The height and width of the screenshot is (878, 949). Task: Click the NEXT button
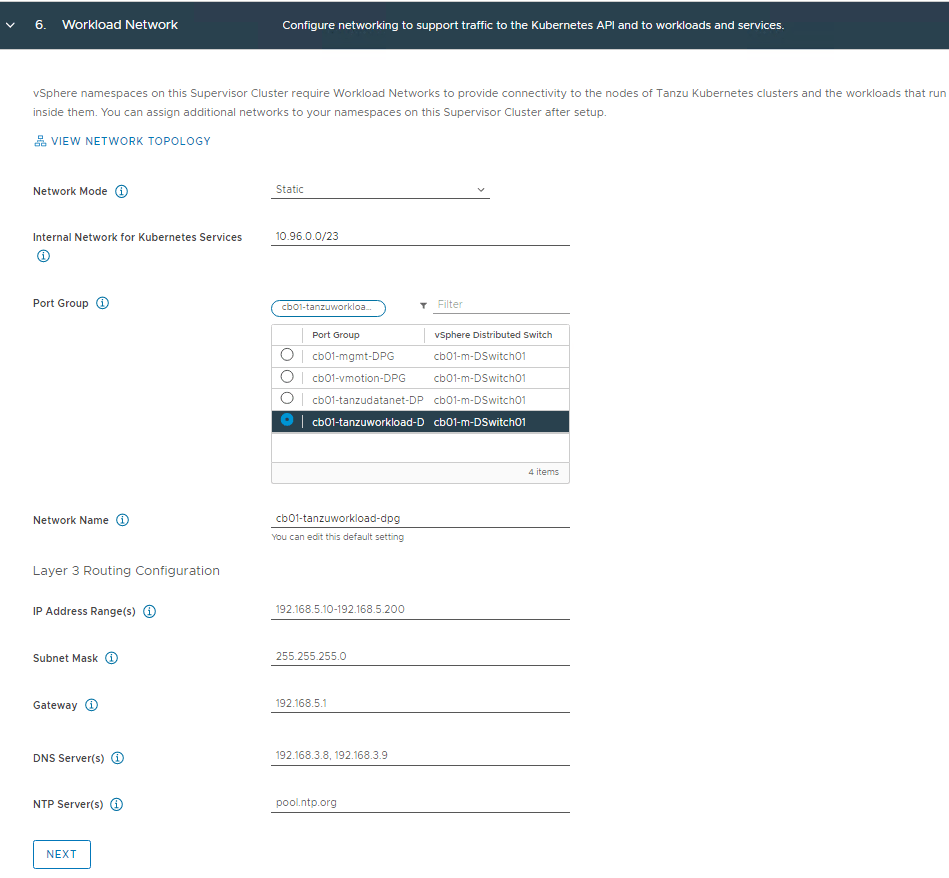coord(62,855)
